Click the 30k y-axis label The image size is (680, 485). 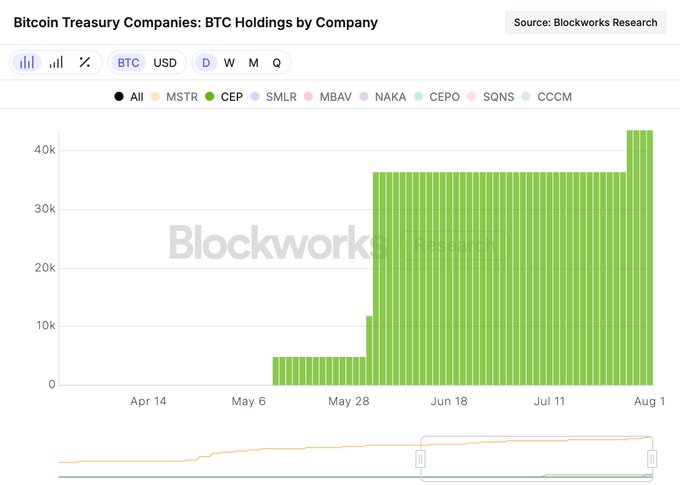click(45, 209)
